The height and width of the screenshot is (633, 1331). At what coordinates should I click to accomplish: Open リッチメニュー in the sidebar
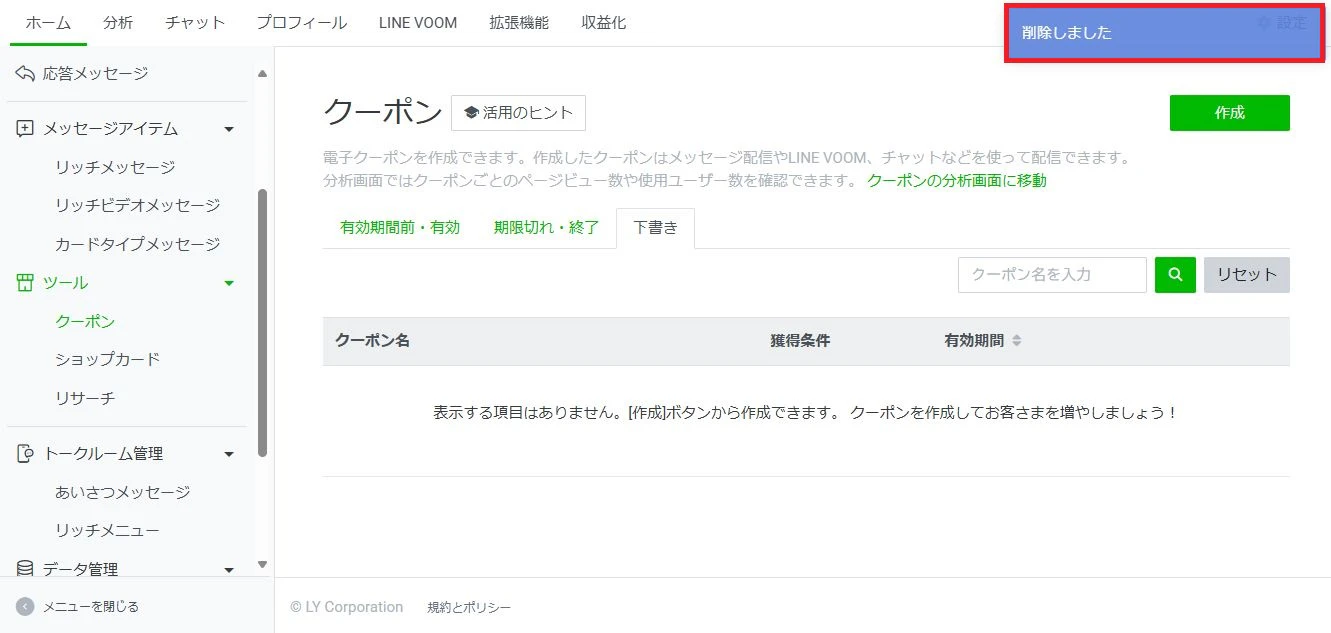[x=108, y=530]
